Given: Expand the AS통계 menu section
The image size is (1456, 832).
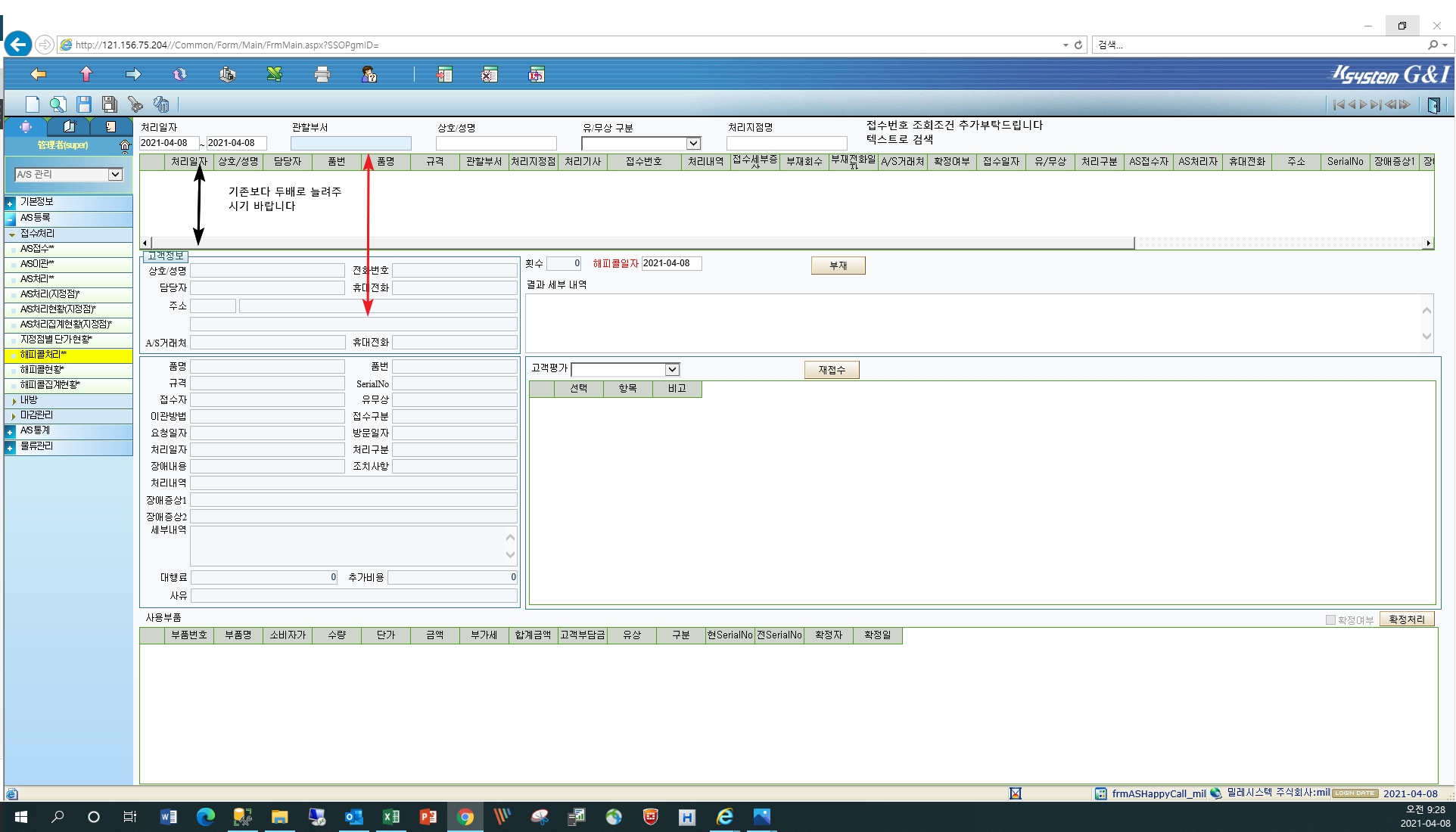Looking at the screenshot, I should [x=10, y=431].
